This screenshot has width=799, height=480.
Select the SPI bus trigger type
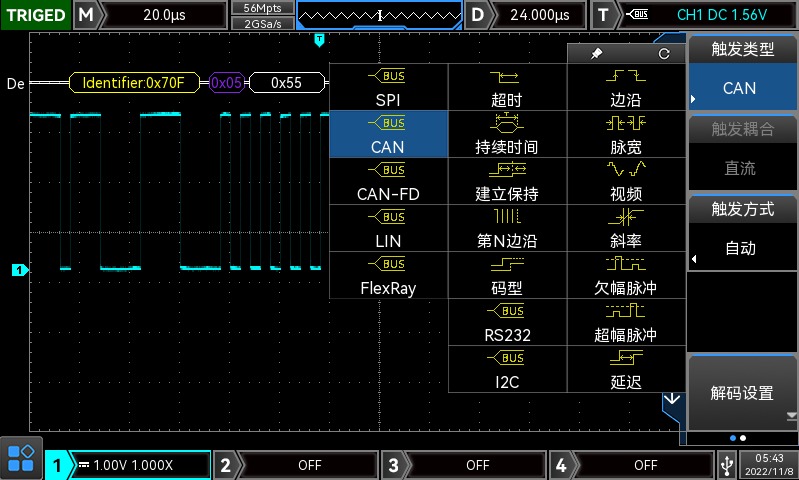(388, 88)
